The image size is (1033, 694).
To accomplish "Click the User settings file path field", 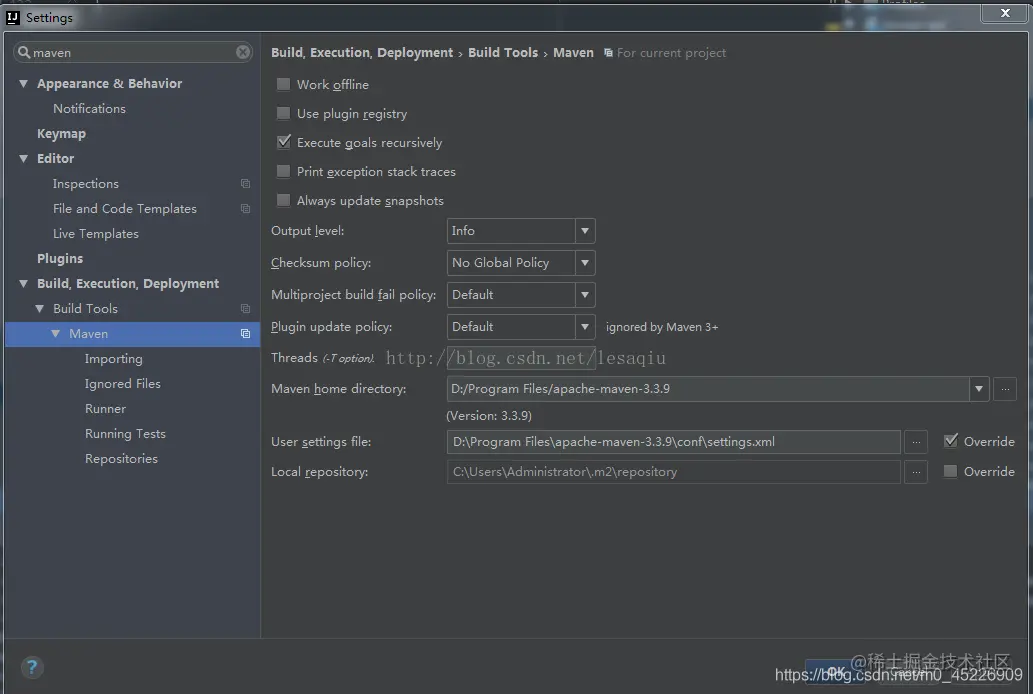I will point(673,442).
